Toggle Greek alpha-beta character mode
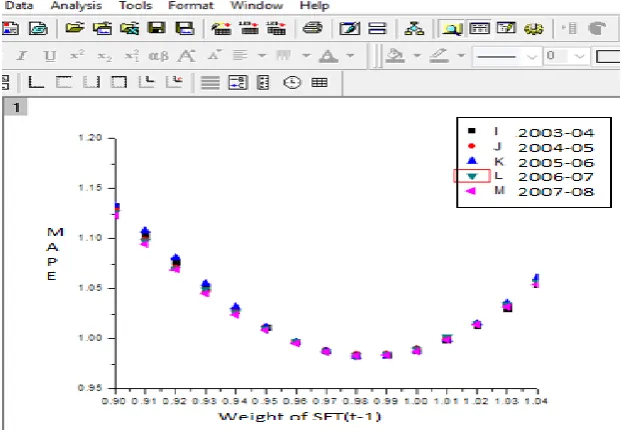The height and width of the screenshot is (430, 621). (x=158, y=56)
